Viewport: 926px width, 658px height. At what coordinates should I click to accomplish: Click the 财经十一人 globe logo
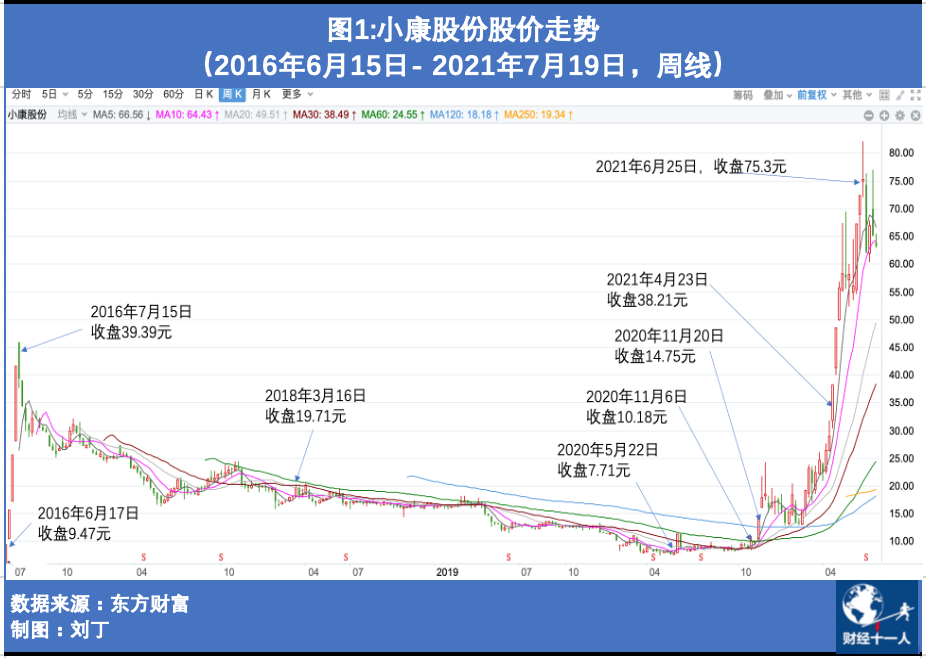pos(878,616)
